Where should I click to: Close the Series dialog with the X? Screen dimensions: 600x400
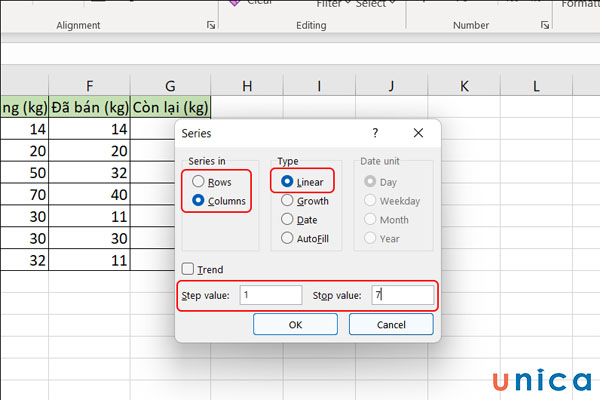(x=418, y=132)
